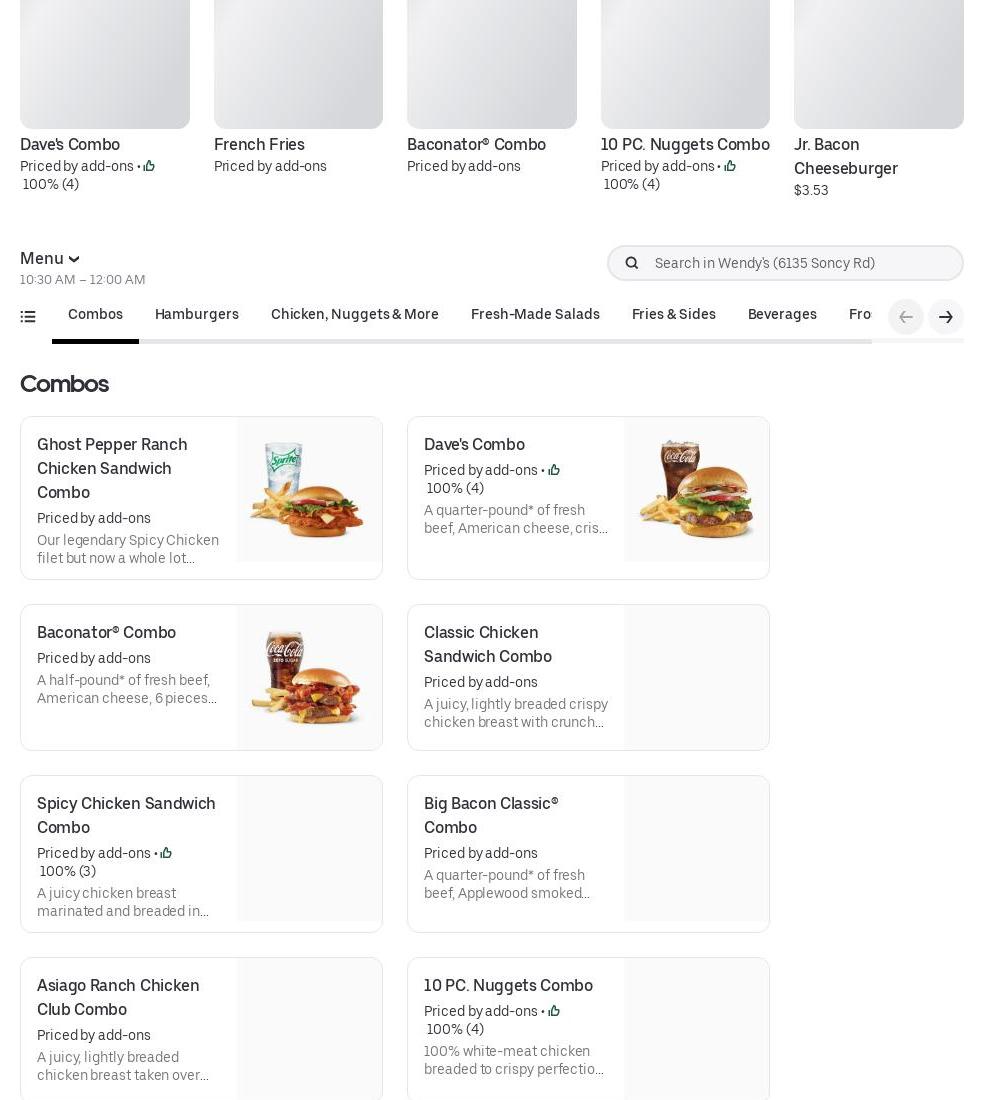Switch to the Hamburgers tab
Image resolution: width=984 pixels, height=1100 pixels.
click(197, 314)
